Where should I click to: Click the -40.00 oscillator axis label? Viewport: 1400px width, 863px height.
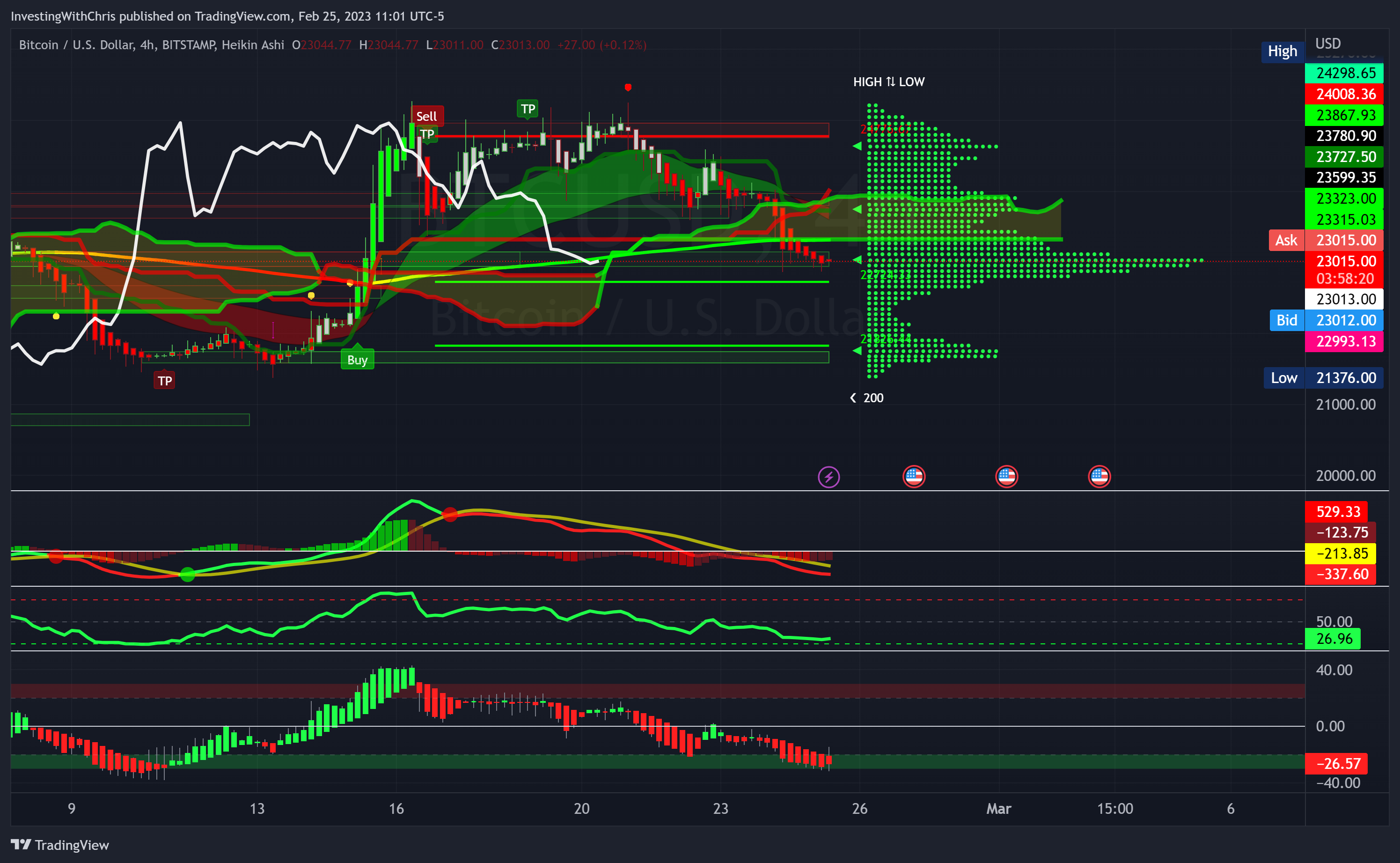(x=1337, y=783)
